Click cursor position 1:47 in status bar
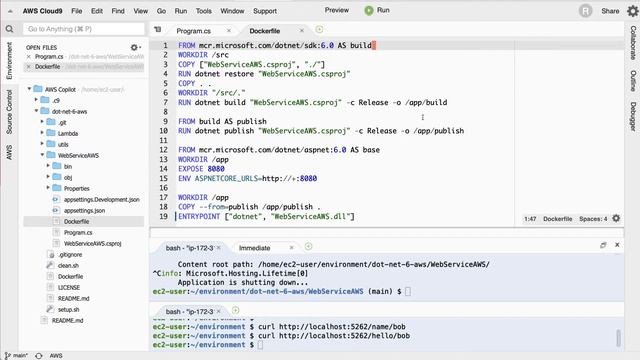Image resolution: width=640 pixels, height=360 pixels. [x=530, y=219]
